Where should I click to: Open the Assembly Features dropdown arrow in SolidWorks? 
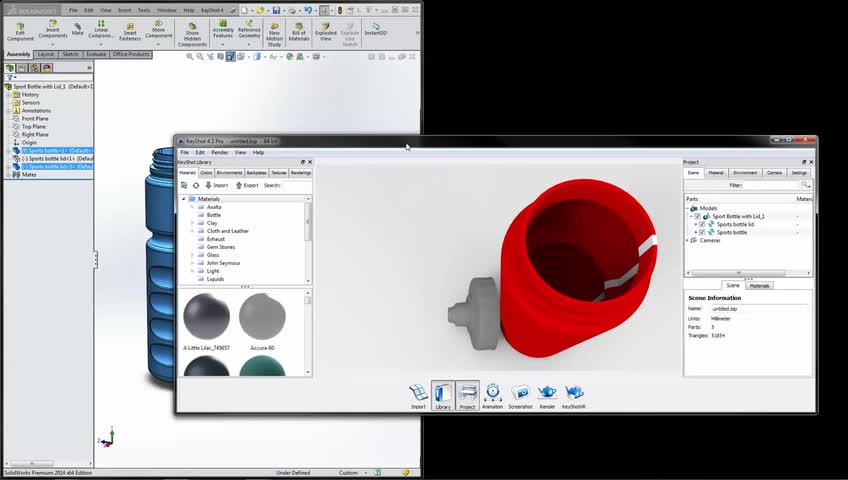click(x=222, y=44)
